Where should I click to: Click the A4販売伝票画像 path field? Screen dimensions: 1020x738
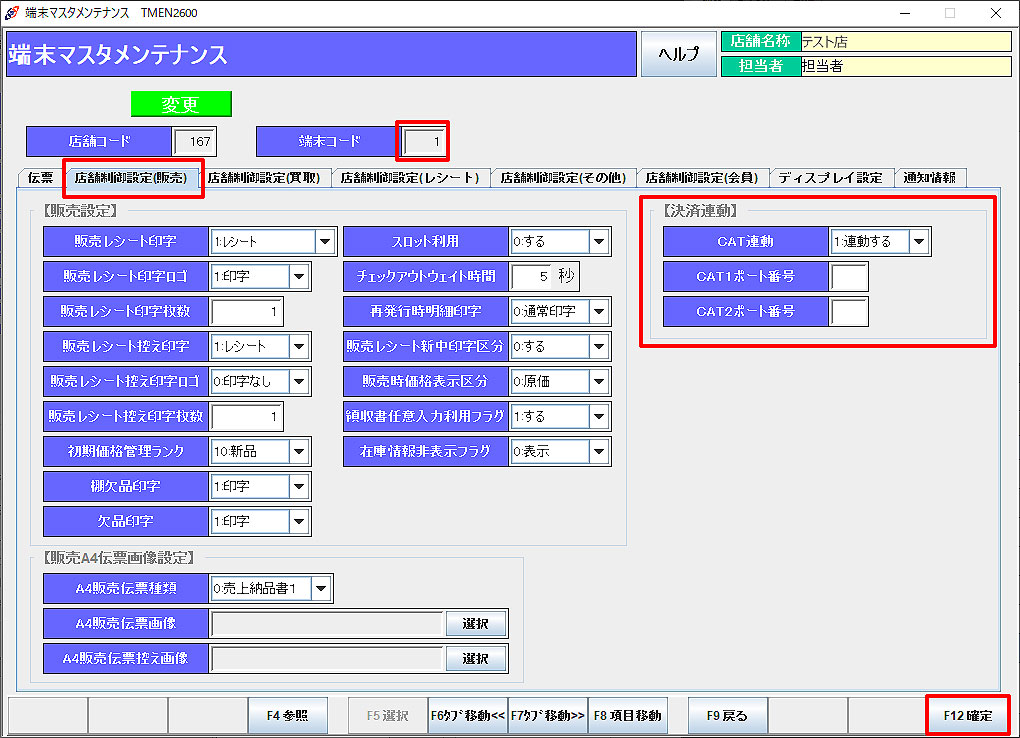point(327,623)
